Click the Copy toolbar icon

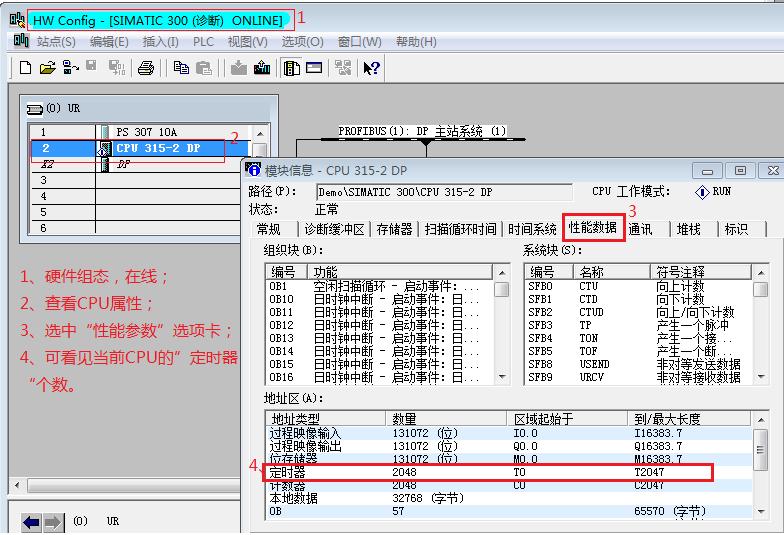(181, 68)
